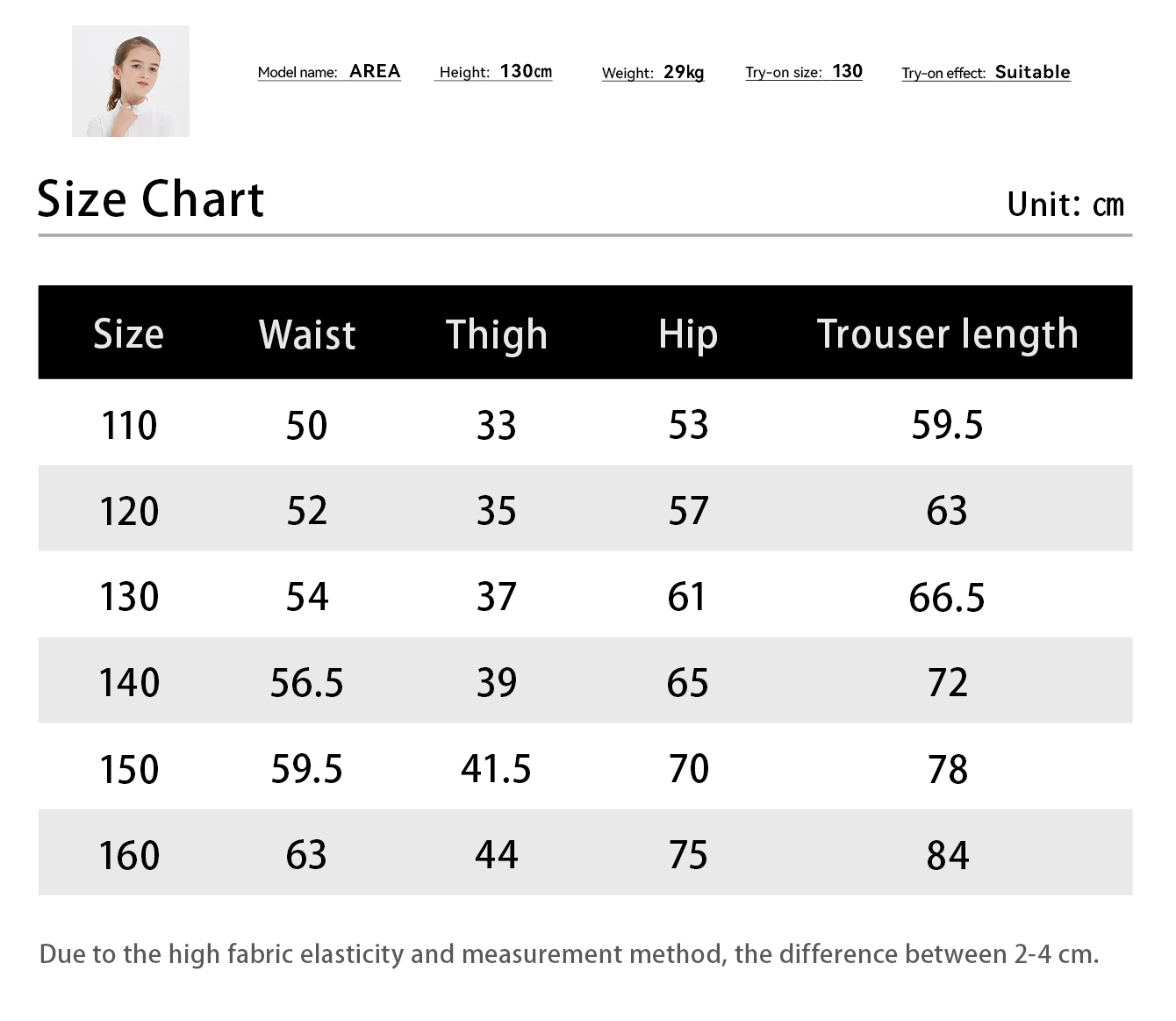This screenshot has height=1021, width=1176.
Task: Click the underlined Model name AREA text
Action: point(329,72)
